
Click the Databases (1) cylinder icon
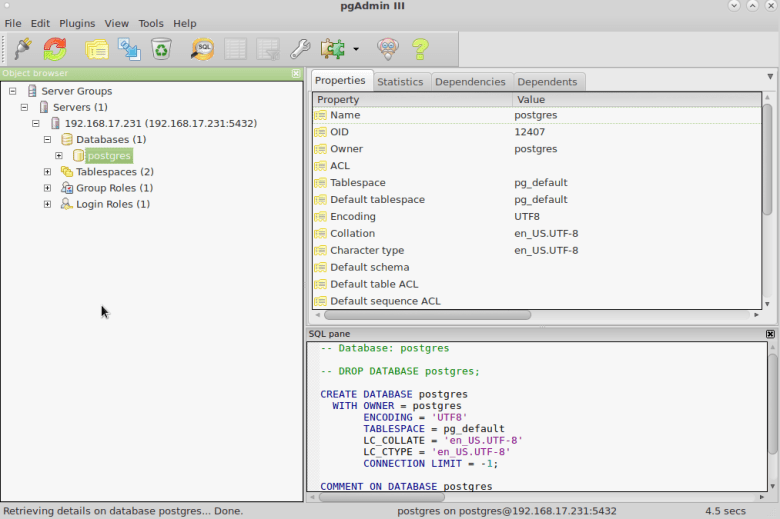point(67,139)
